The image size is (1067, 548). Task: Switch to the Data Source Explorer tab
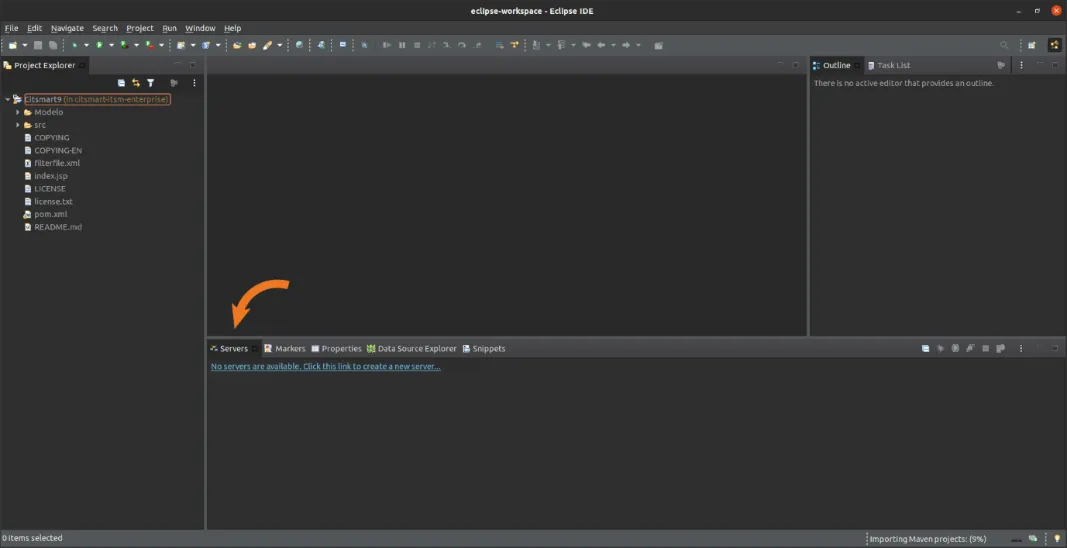[x=412, y=349]
